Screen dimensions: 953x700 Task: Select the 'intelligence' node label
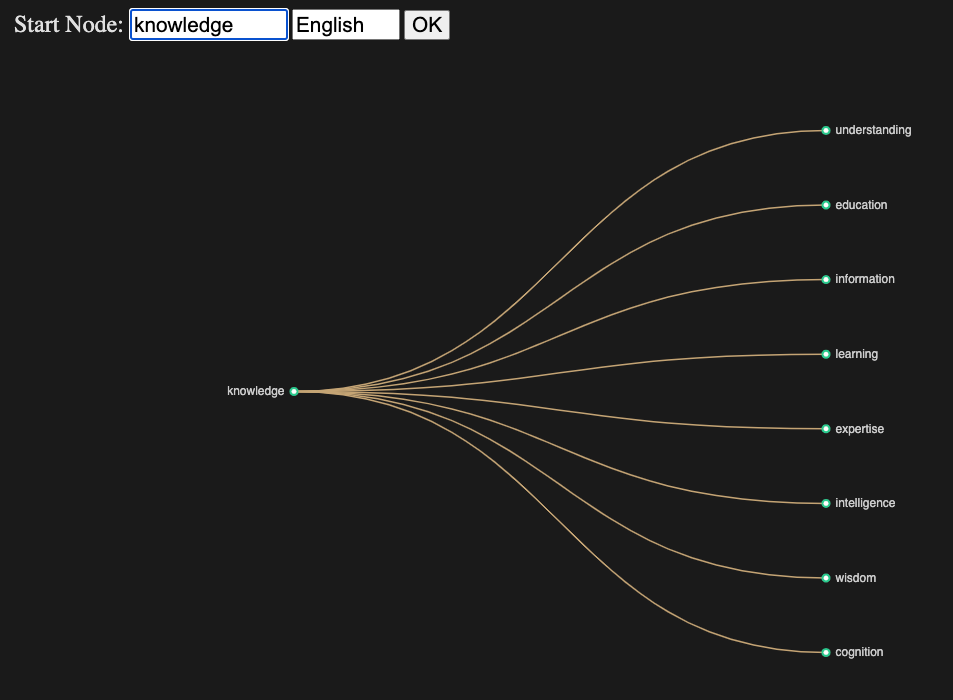pos(865,503)
